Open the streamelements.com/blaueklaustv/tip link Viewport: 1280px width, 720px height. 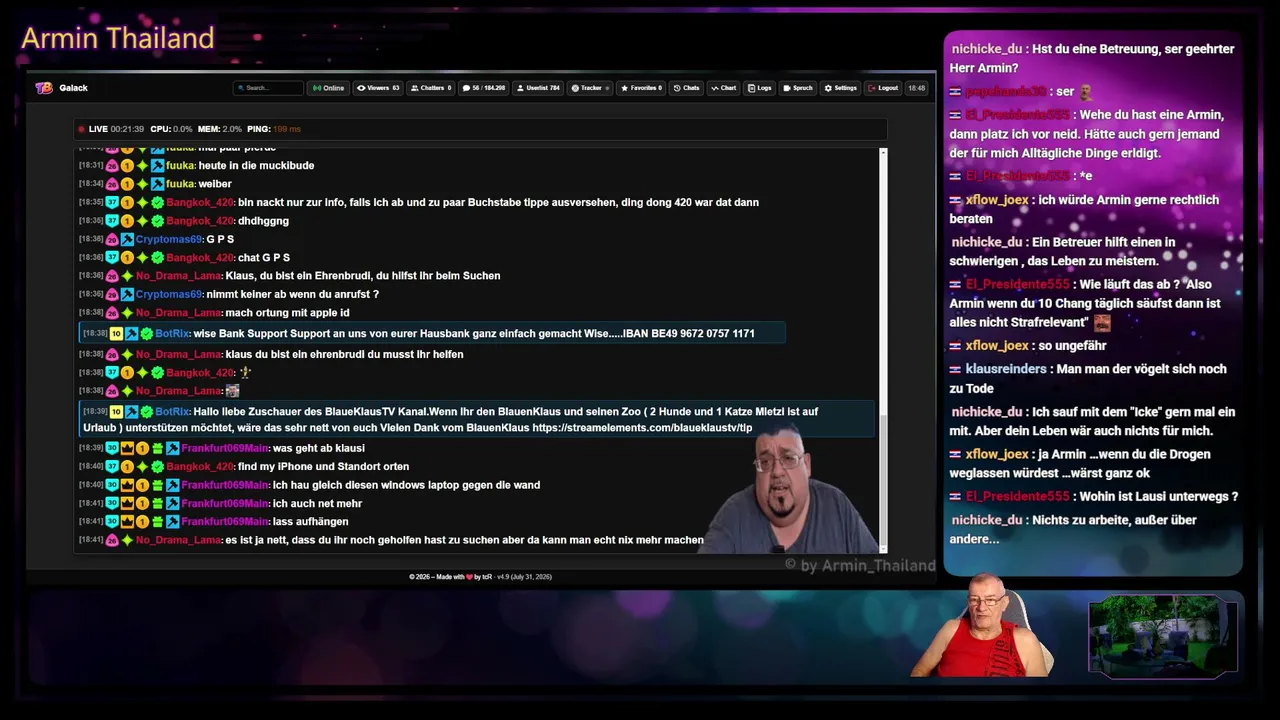[642, 428]
